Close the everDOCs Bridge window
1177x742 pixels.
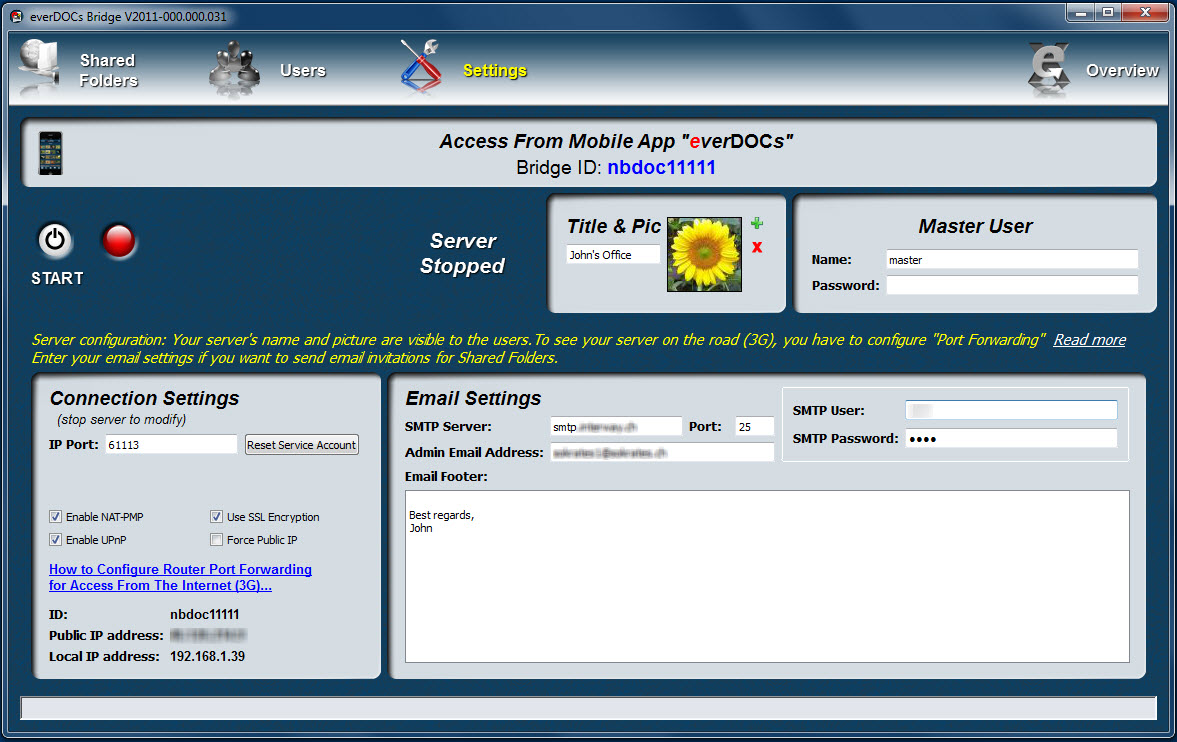point(1145,11)
